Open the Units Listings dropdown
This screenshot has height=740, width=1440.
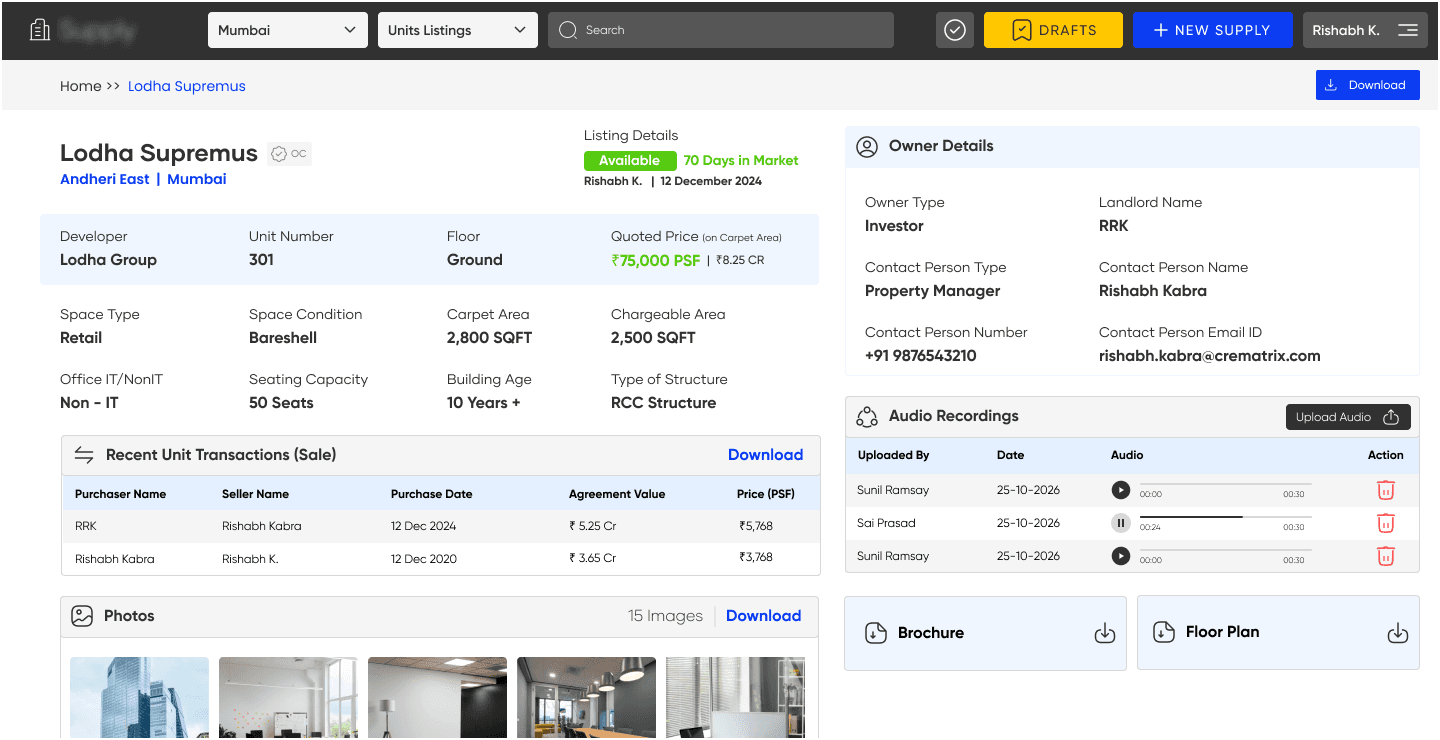tap(457, 30)
